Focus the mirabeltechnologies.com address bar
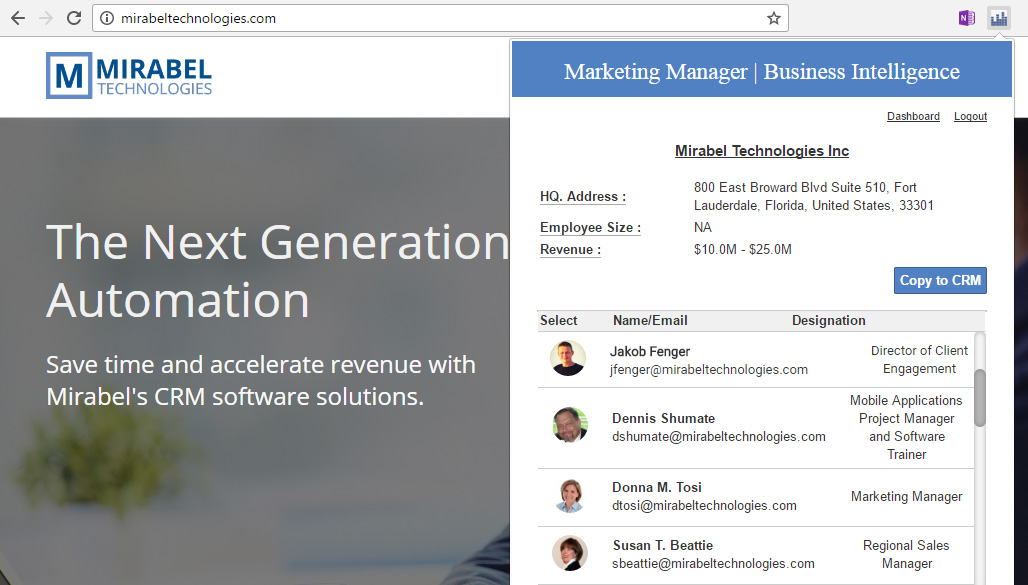This screenshot has width=1028, height=585. click(441, 18)
